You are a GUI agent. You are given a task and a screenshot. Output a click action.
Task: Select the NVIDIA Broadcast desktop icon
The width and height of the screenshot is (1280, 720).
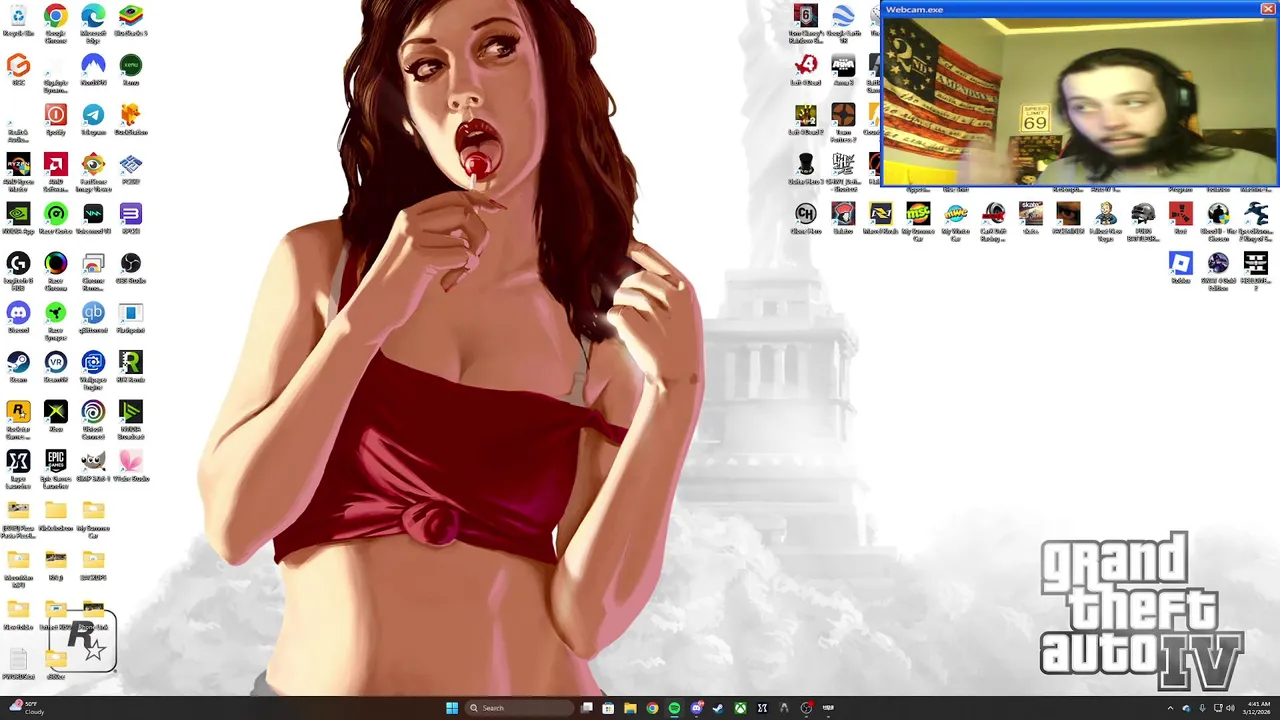click(131, 418)
